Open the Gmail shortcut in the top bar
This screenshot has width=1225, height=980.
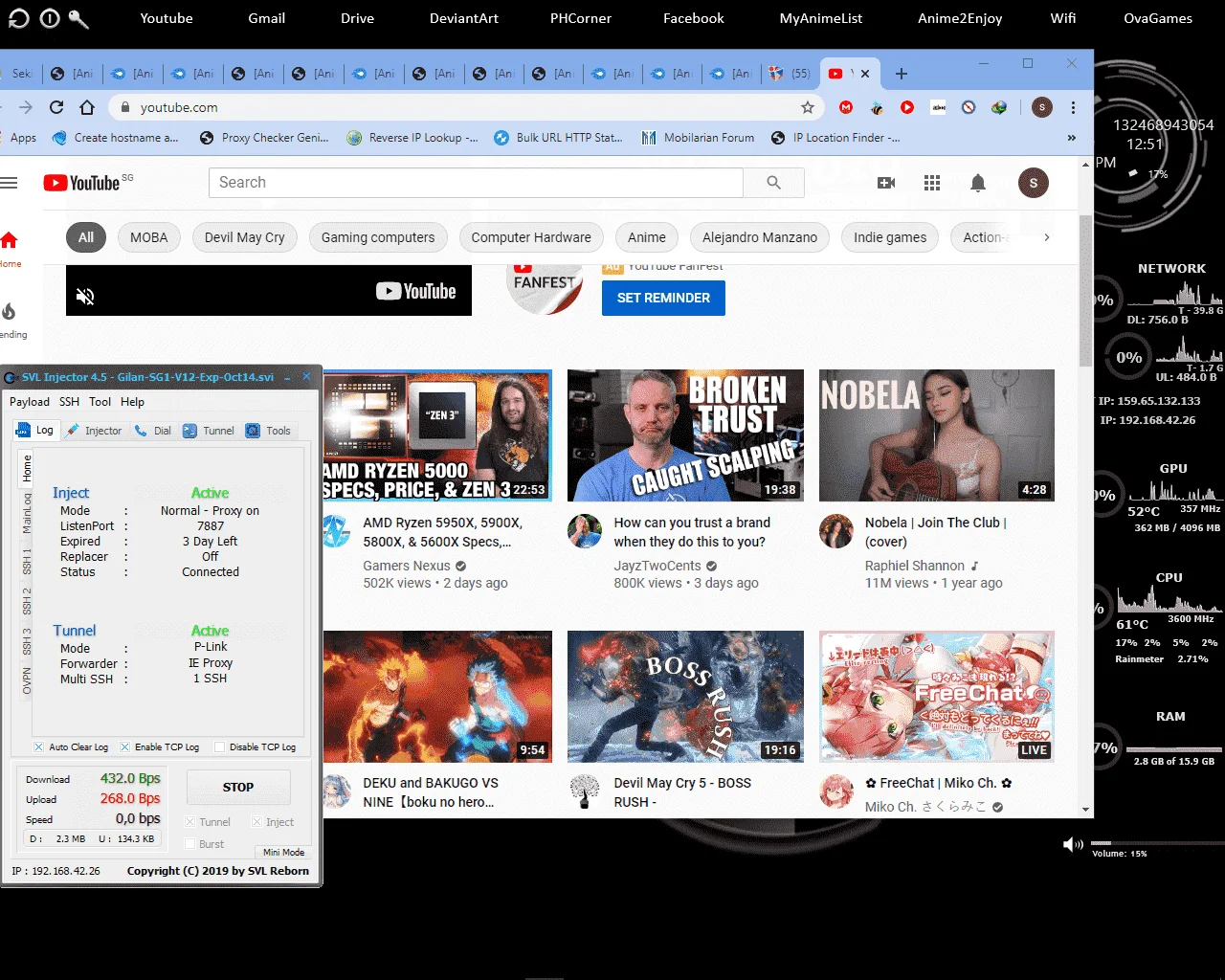(x=267, y=18)
